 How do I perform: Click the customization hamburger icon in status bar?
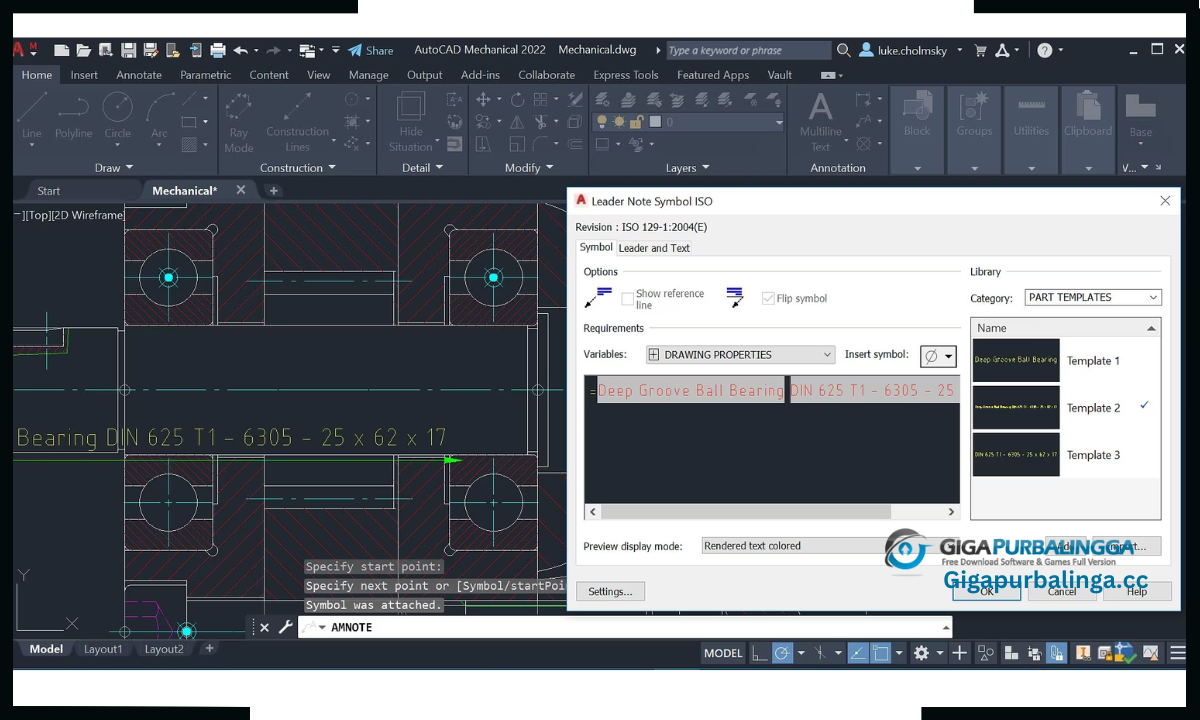coord(1178,653)
